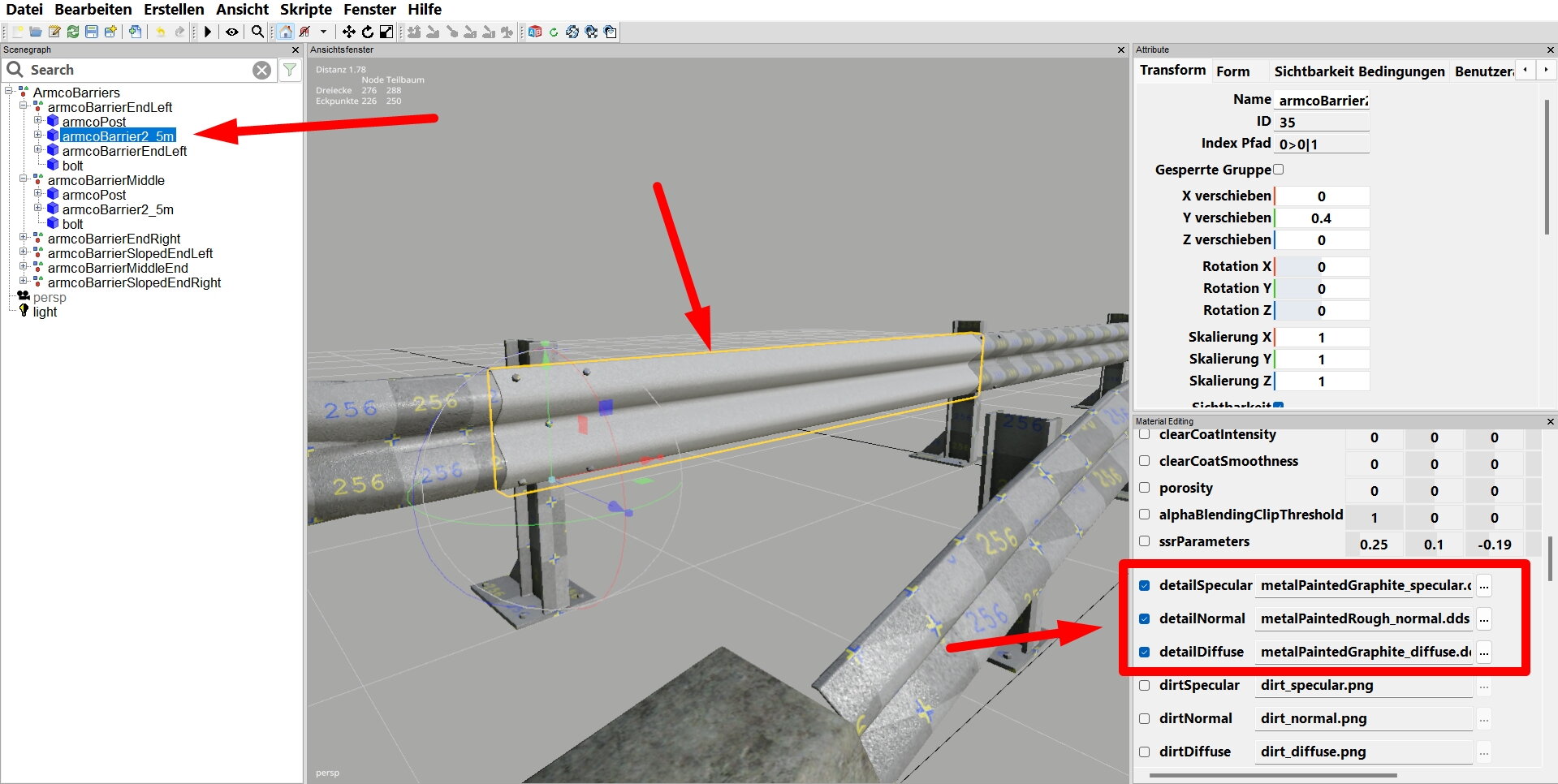Select the Scale tool icon
The height and width of the screenshot is (784, 1558).
[386, 32]
